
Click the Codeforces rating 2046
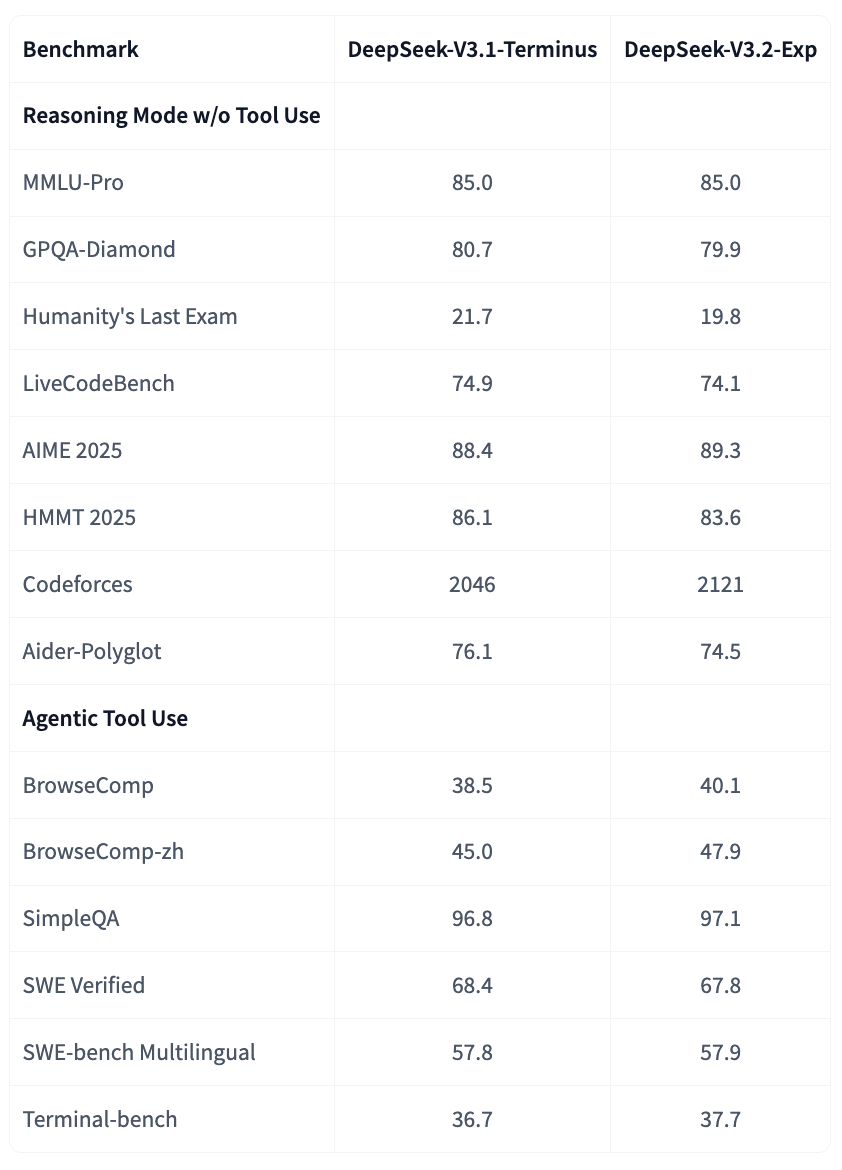point(472,585)
